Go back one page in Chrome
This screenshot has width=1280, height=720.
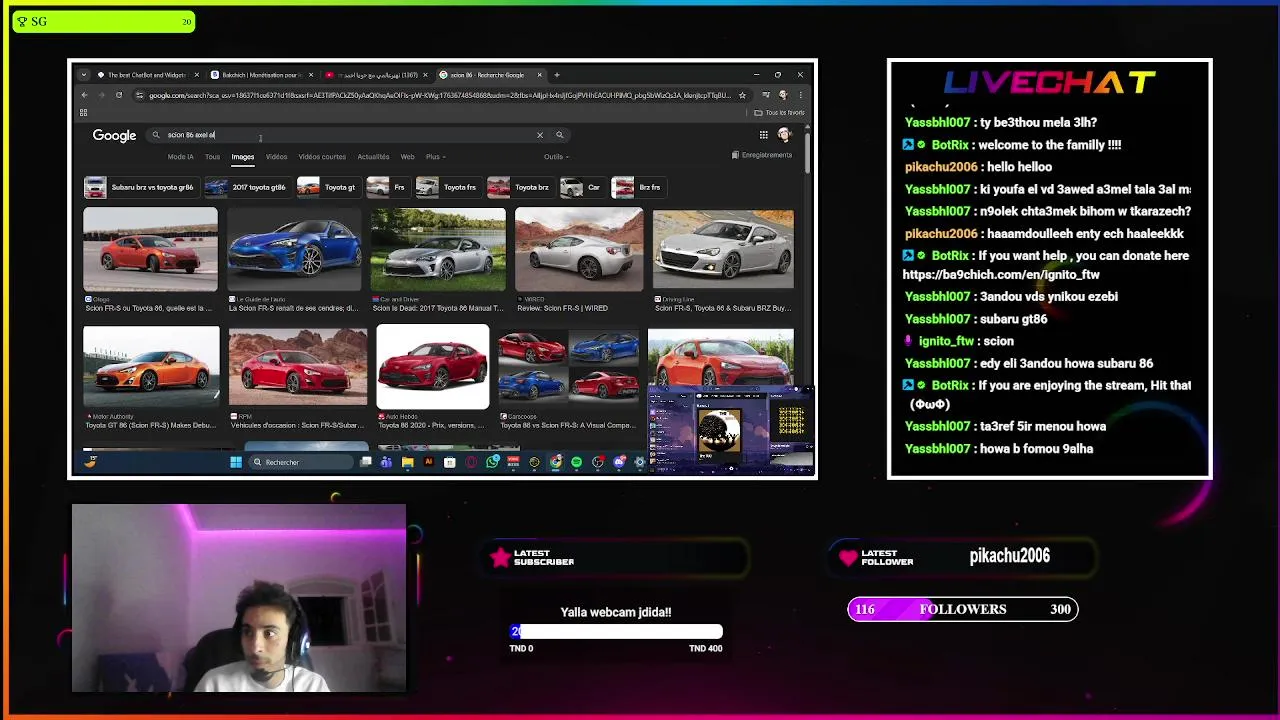point(85,95)
